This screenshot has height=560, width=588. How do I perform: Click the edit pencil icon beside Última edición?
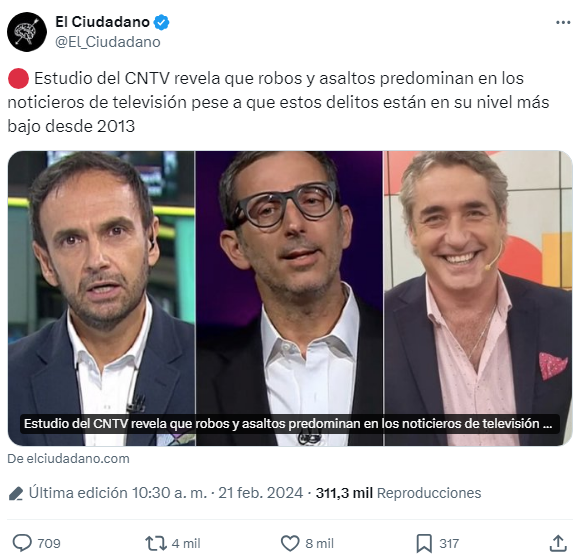click(16, 494)
